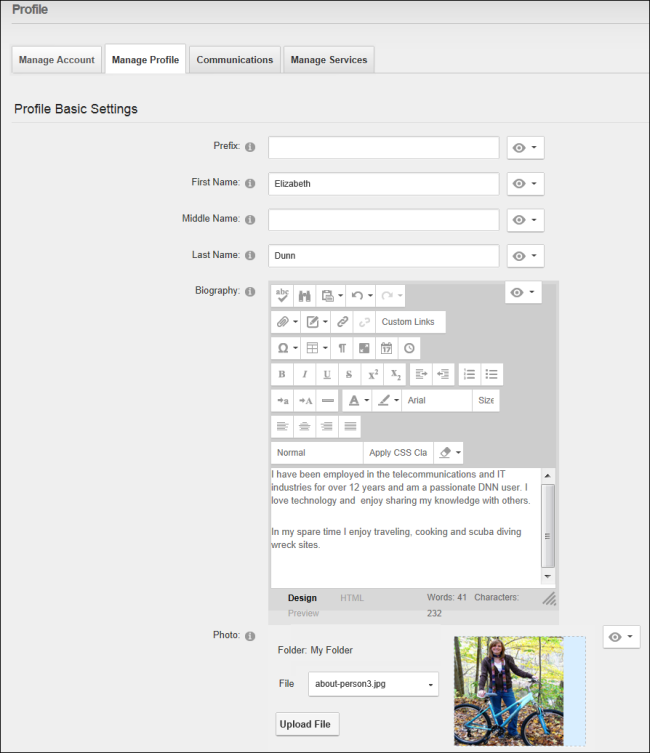Expand the text color dropdown arrow

(367, 401)
